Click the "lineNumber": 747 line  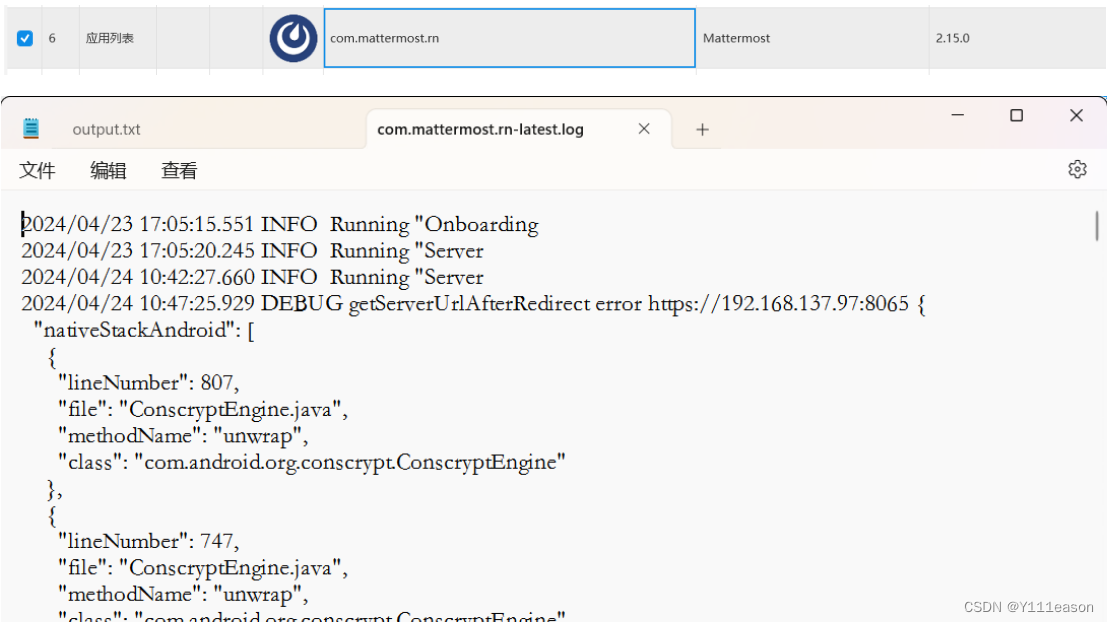tap(149, 541)
